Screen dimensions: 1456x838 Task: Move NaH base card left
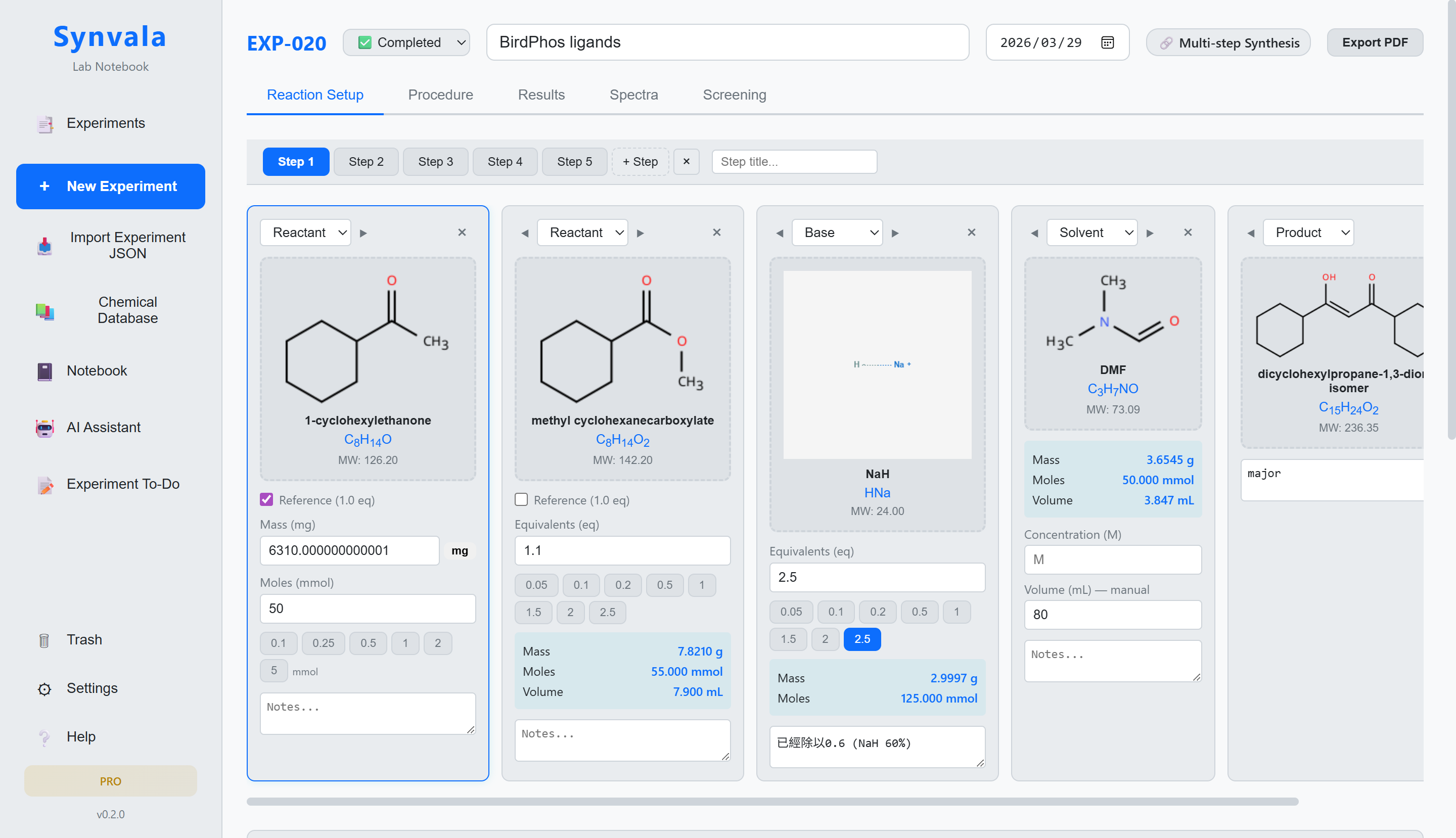(780, 233)
